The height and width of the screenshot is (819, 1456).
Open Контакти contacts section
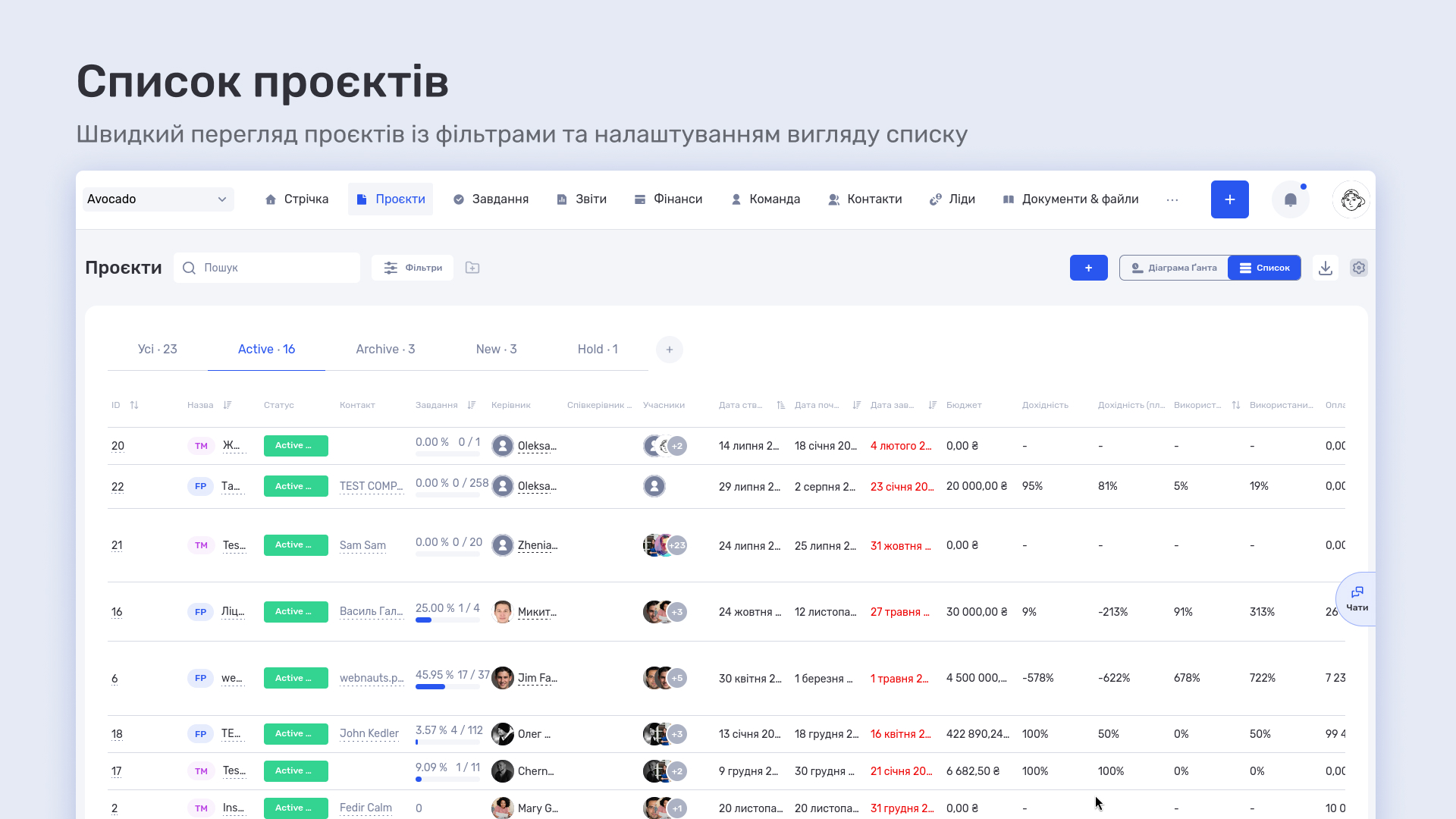pos(865,199)
